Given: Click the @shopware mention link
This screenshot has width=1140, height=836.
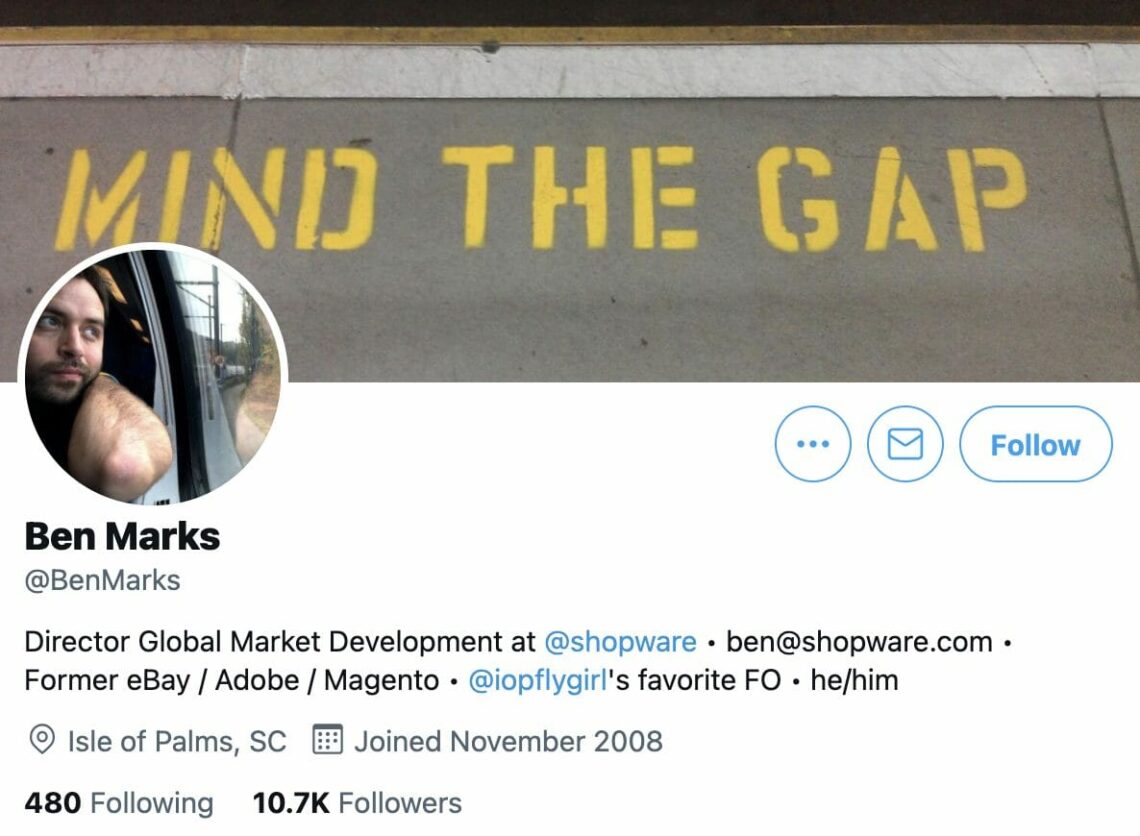Looking at the screenshot, I should [620, 642].
